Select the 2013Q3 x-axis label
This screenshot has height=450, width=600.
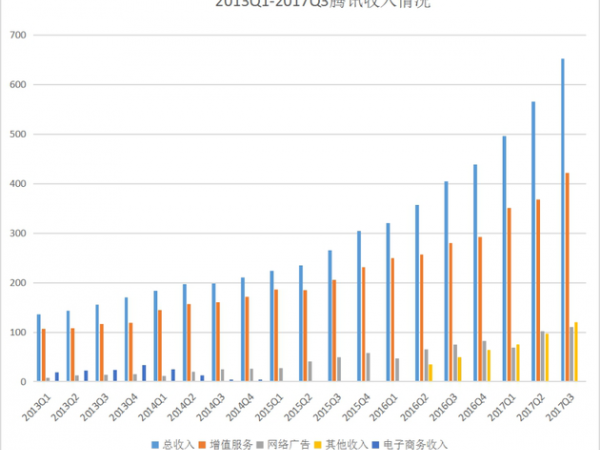click(95, 407)
